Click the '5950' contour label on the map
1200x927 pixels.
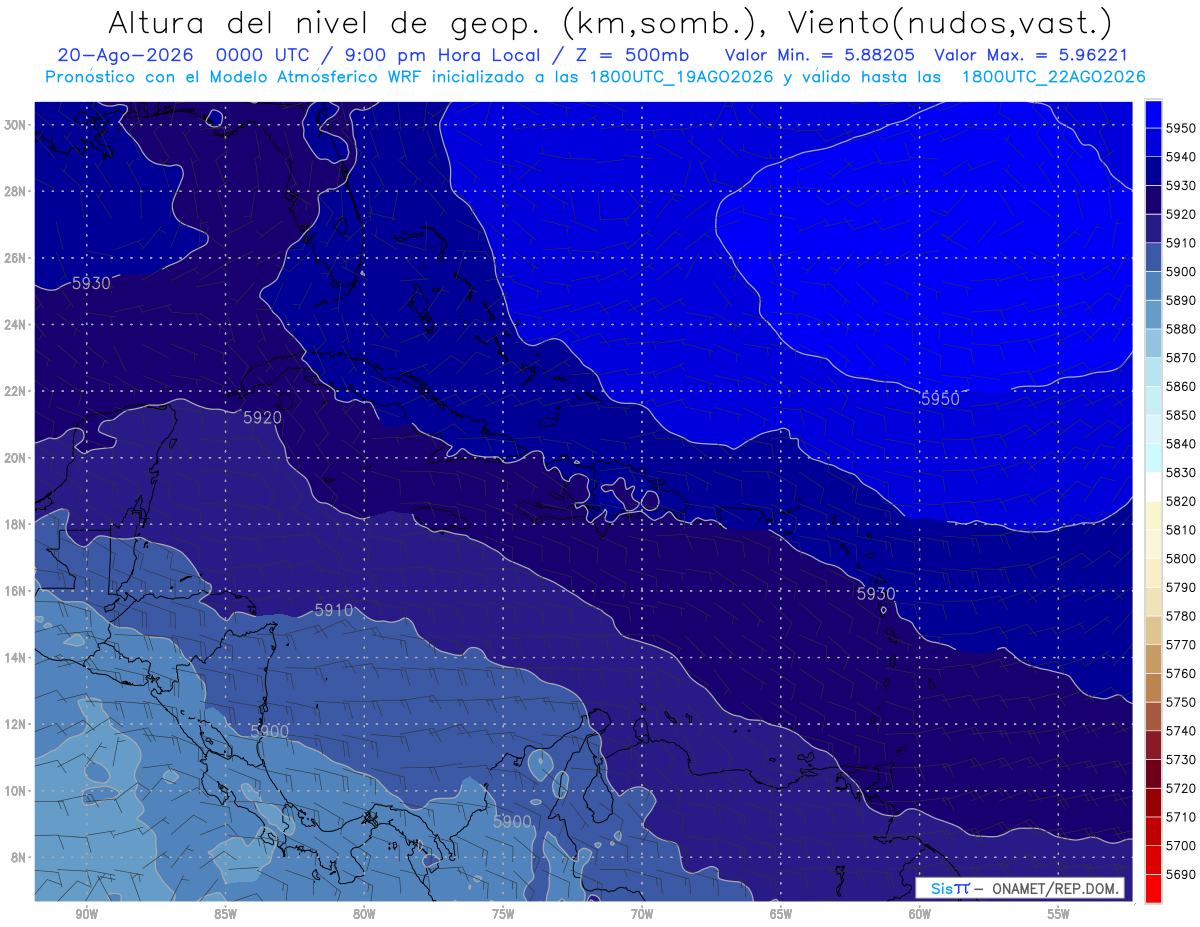click(x=940, y=399)
